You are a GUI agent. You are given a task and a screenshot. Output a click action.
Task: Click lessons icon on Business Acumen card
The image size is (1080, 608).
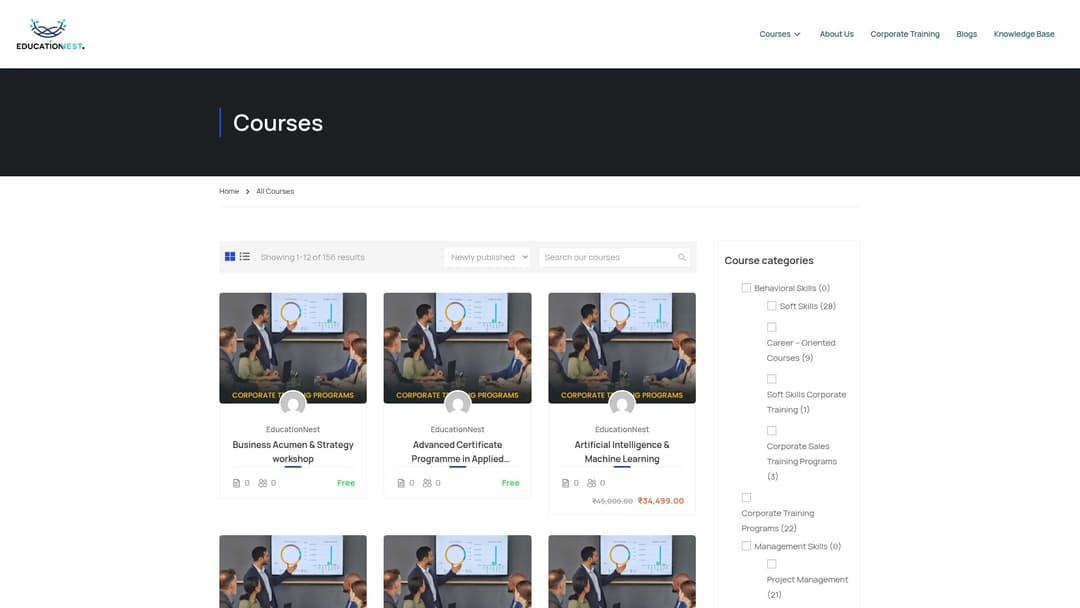click(236, 483)
